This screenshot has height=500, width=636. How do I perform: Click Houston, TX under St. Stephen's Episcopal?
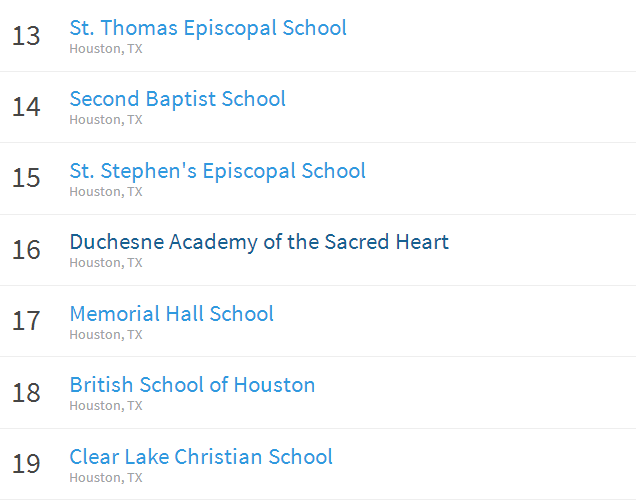(105, 191)
